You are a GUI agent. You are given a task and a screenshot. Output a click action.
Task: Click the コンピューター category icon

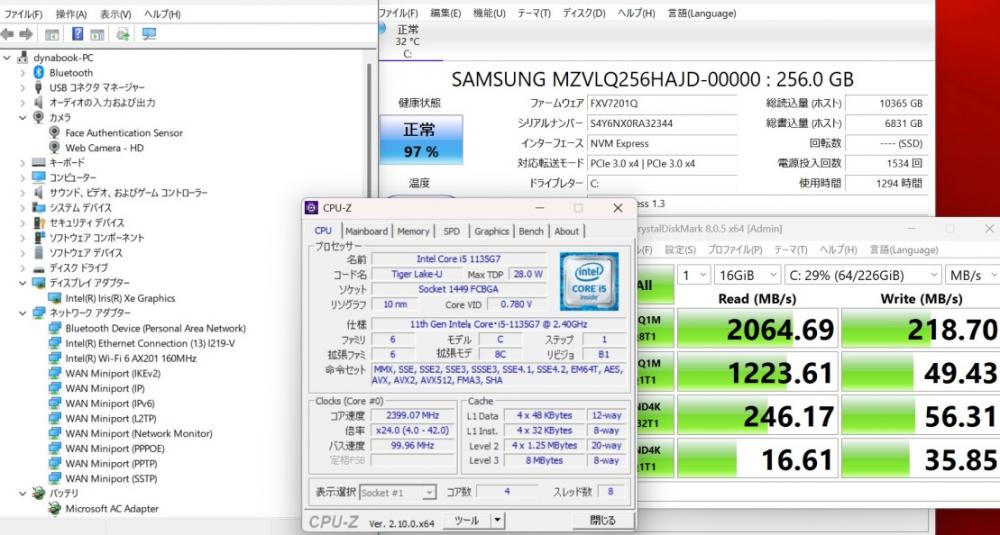pyautogui.click(x=38, y=177)
